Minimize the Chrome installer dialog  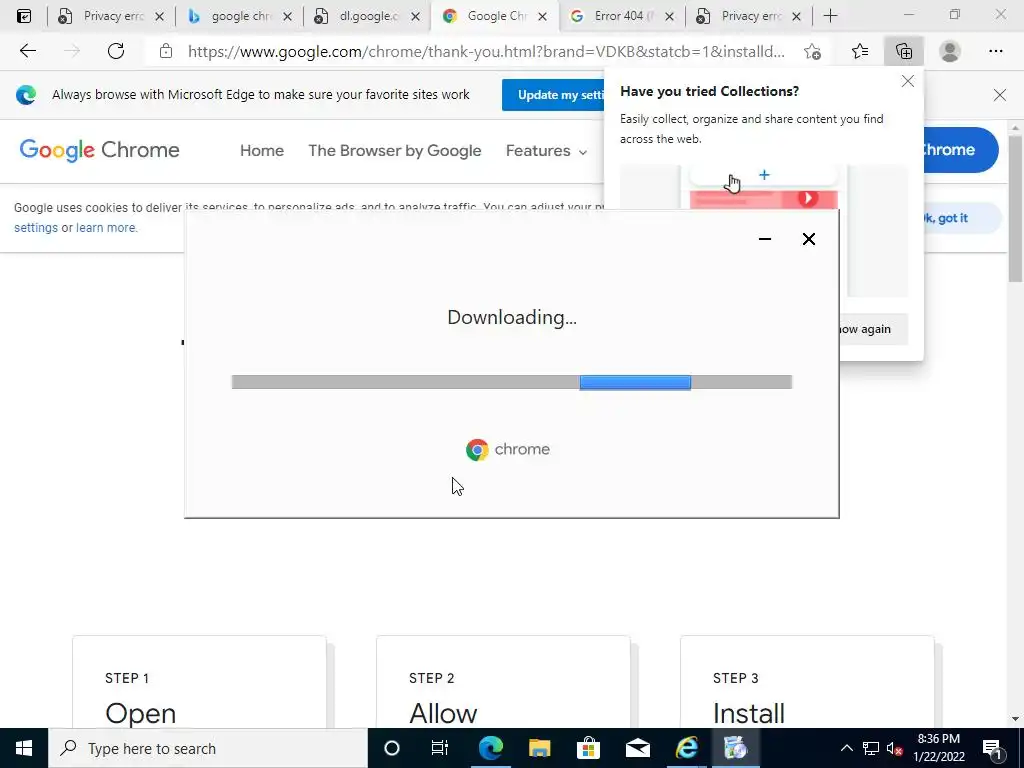pos(765,239)
